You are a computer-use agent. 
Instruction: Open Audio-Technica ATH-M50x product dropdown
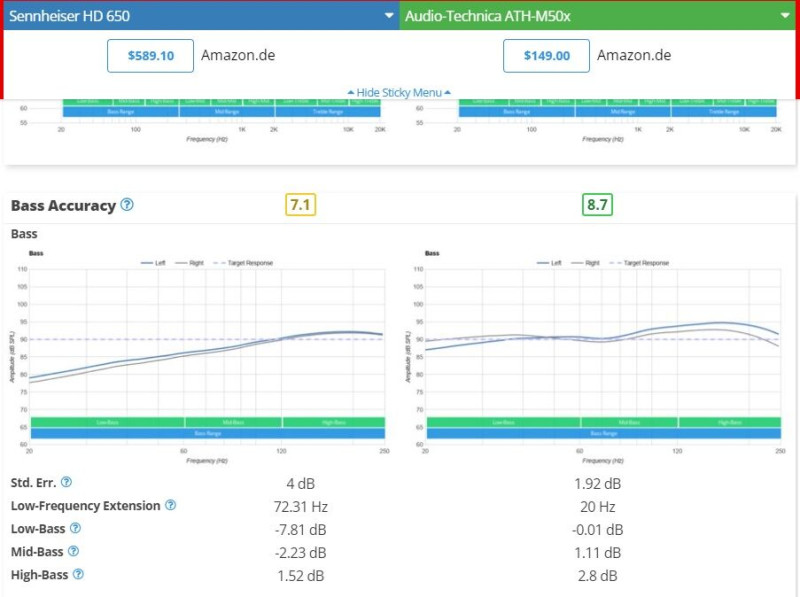[597, 16]
